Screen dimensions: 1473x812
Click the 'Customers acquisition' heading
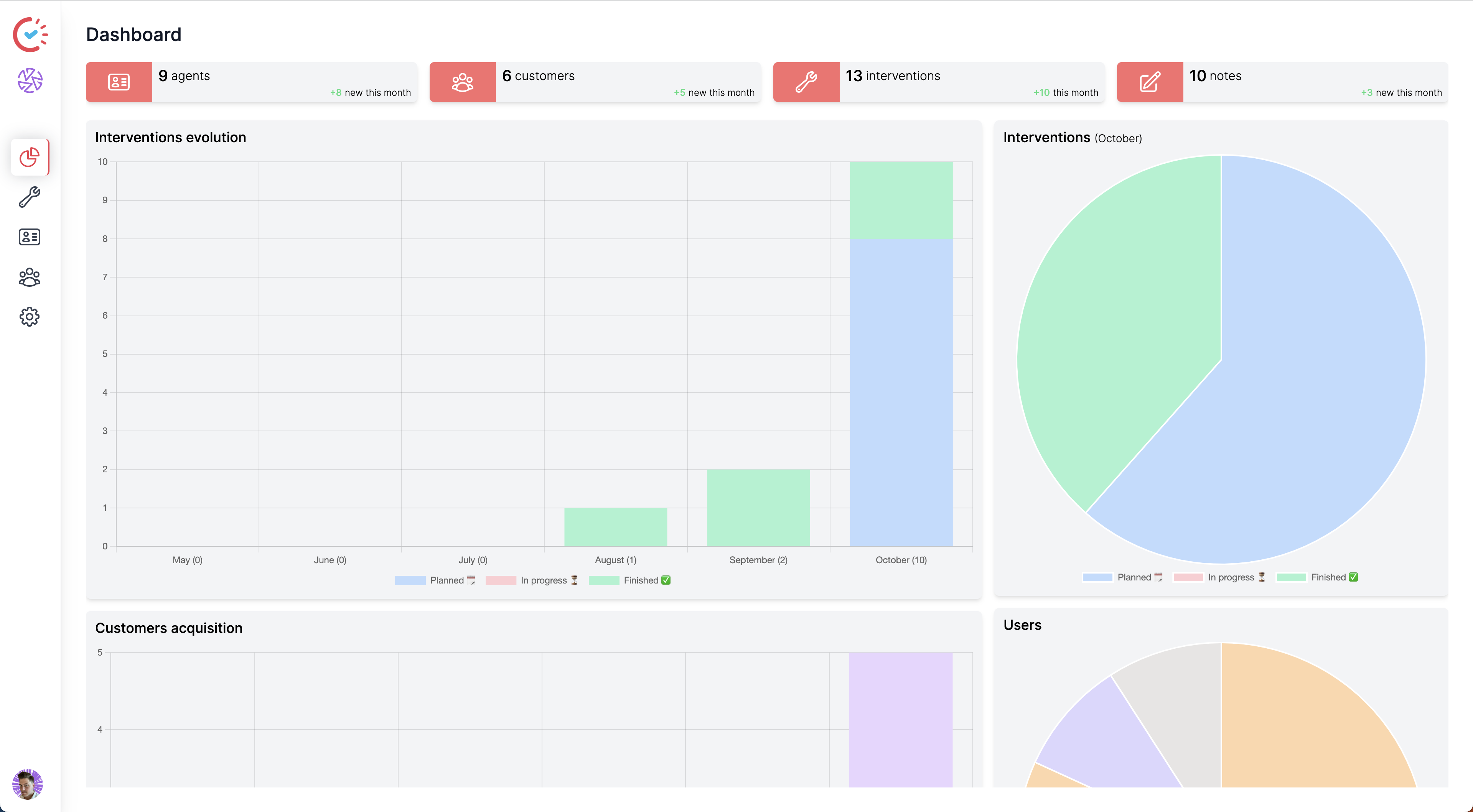tap(169, 628)
